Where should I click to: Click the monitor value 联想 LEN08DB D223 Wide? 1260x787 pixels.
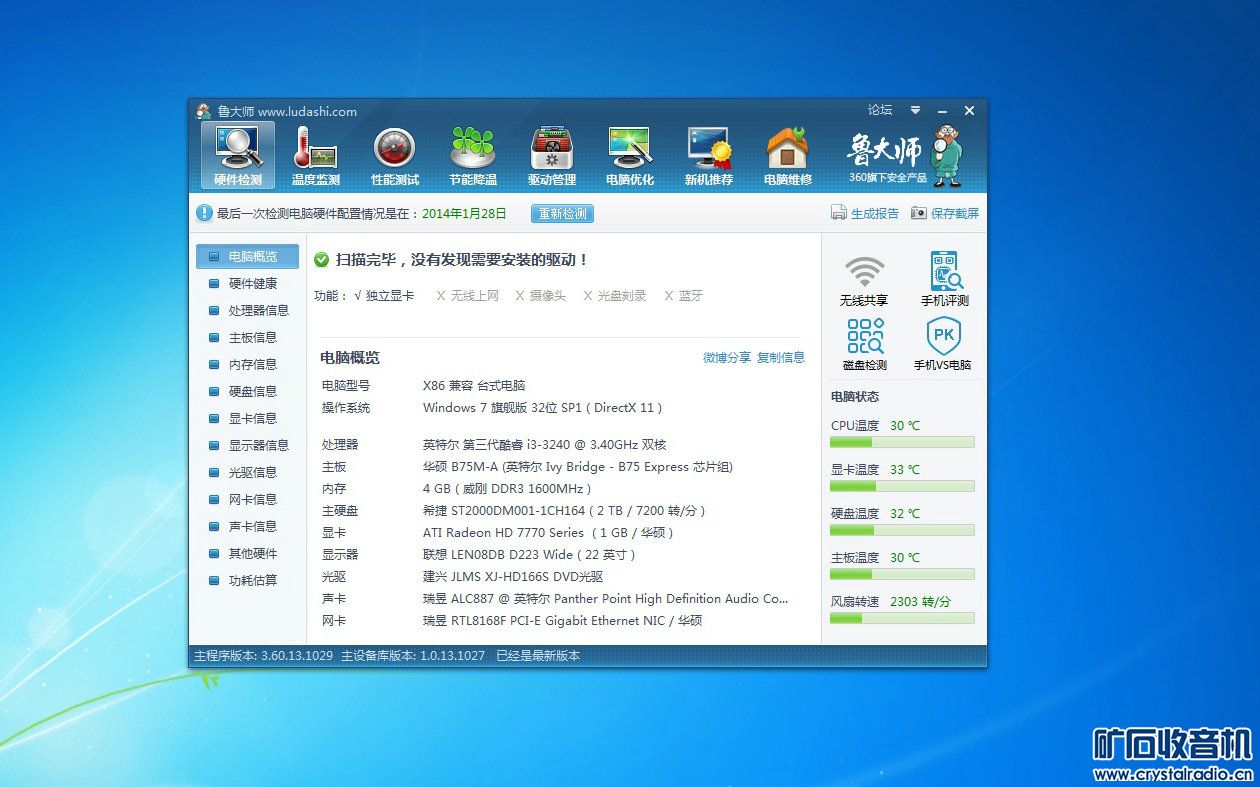tap(530, 555)
